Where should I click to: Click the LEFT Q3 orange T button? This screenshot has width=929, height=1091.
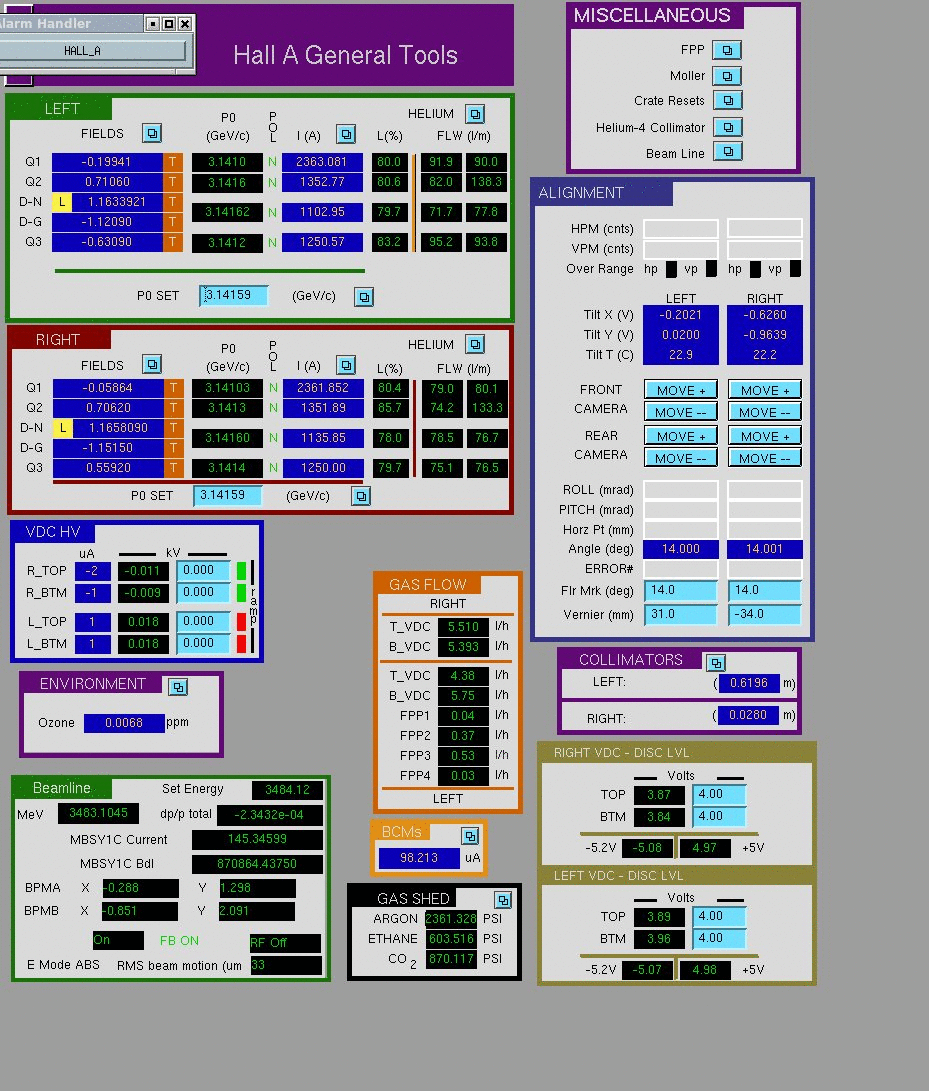click(173, 241)
